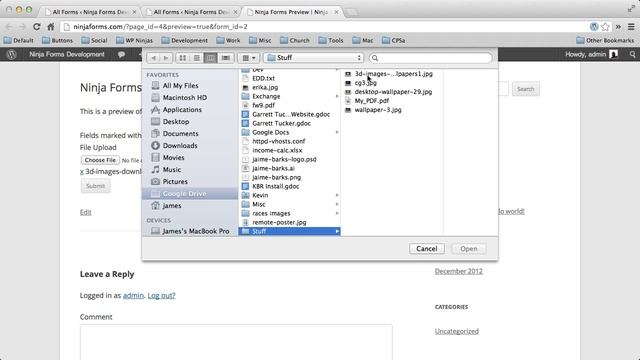Expand the races images folder arrow
The width and height of the screenshot is (640, 360).
337,213
